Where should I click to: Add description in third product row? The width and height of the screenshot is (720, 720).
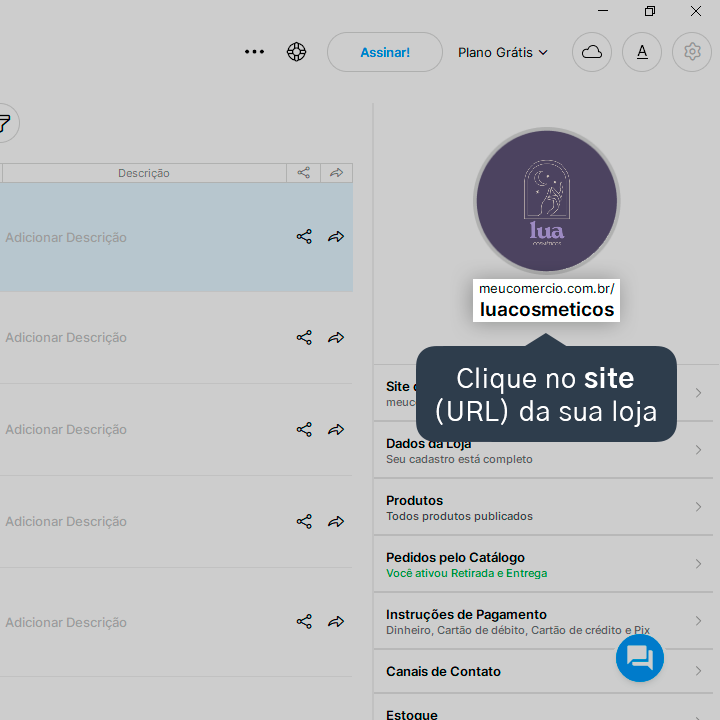coord(66,429)
